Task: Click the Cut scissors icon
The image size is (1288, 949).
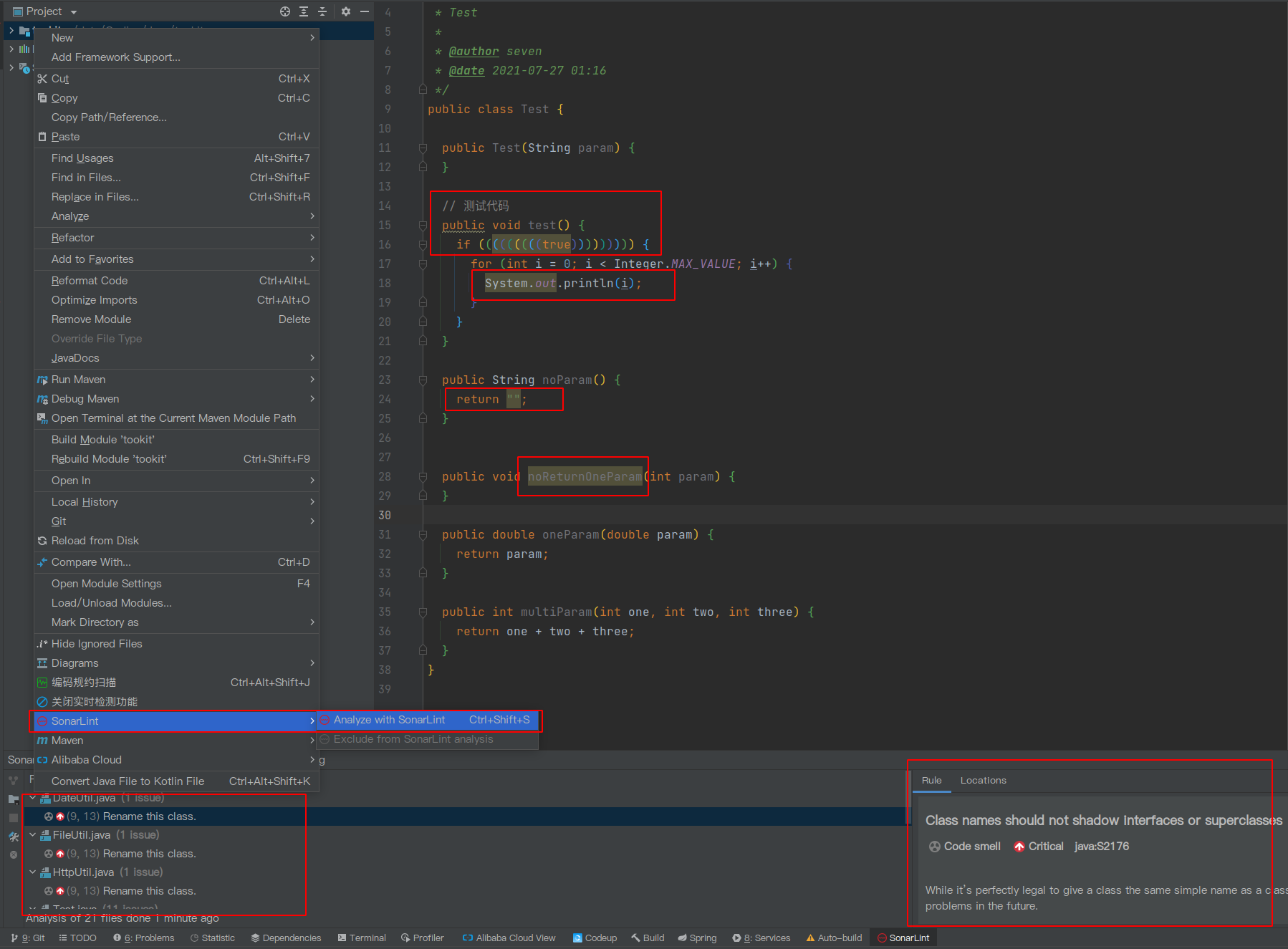Action: (42, 79)
